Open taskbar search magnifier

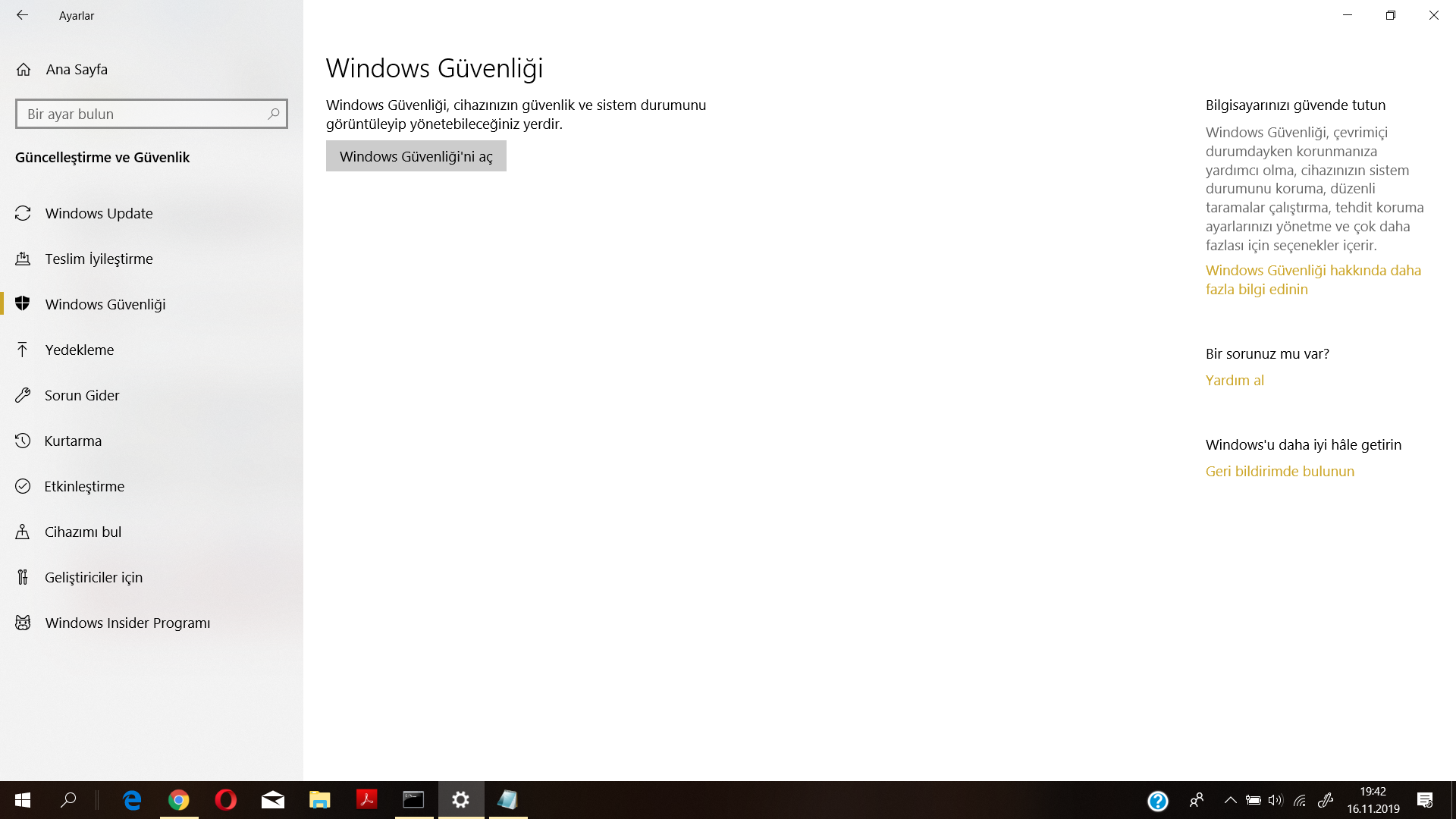[x=68, y=800]
